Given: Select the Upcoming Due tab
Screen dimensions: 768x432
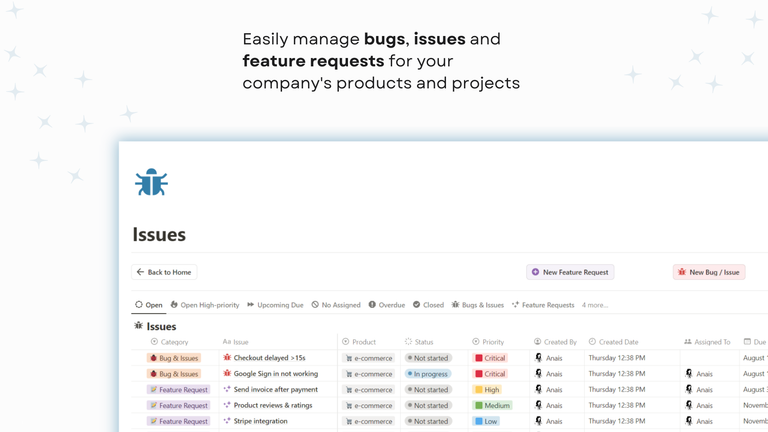Looking at the screenshot, I should 275,305.
